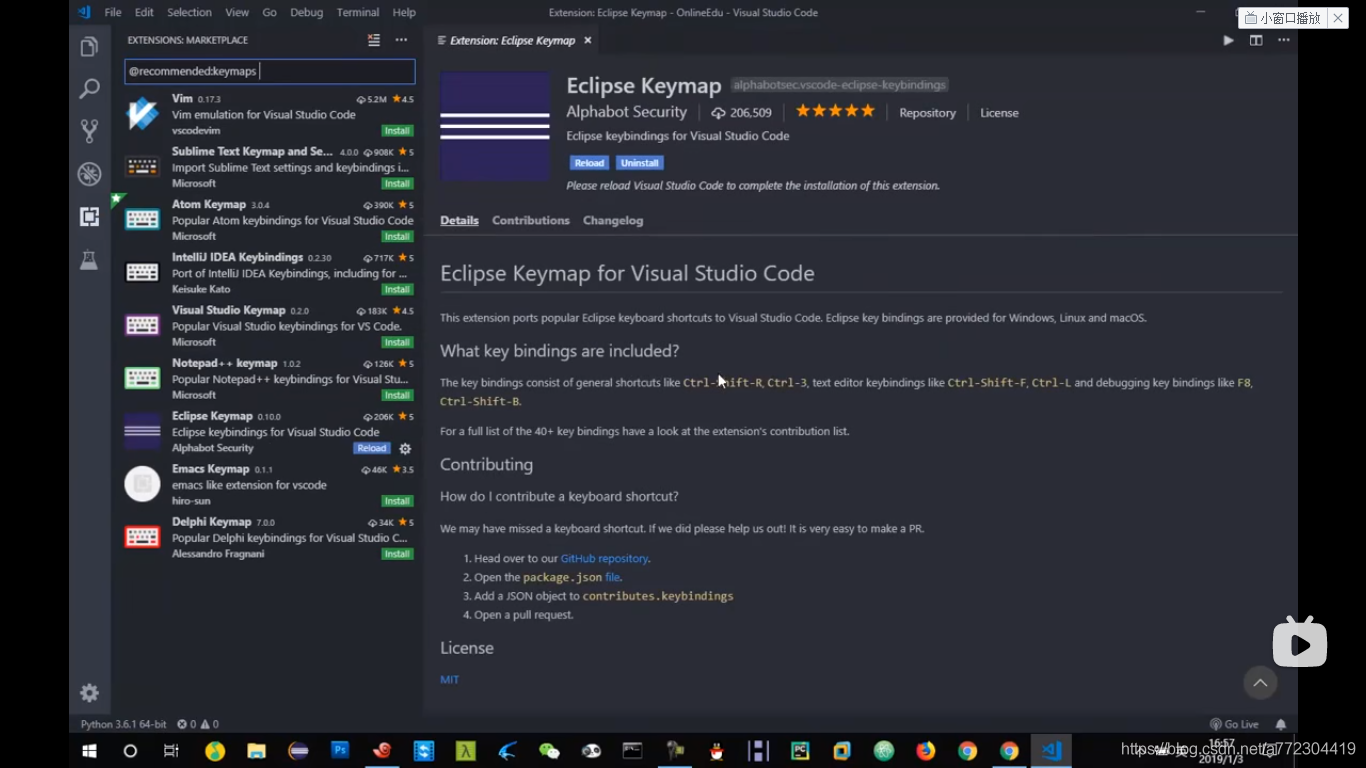This screenshot has height=768, width=1366.
Task: Switch to the Details tab
Action: pyautogui.click(x=459, y=220)
